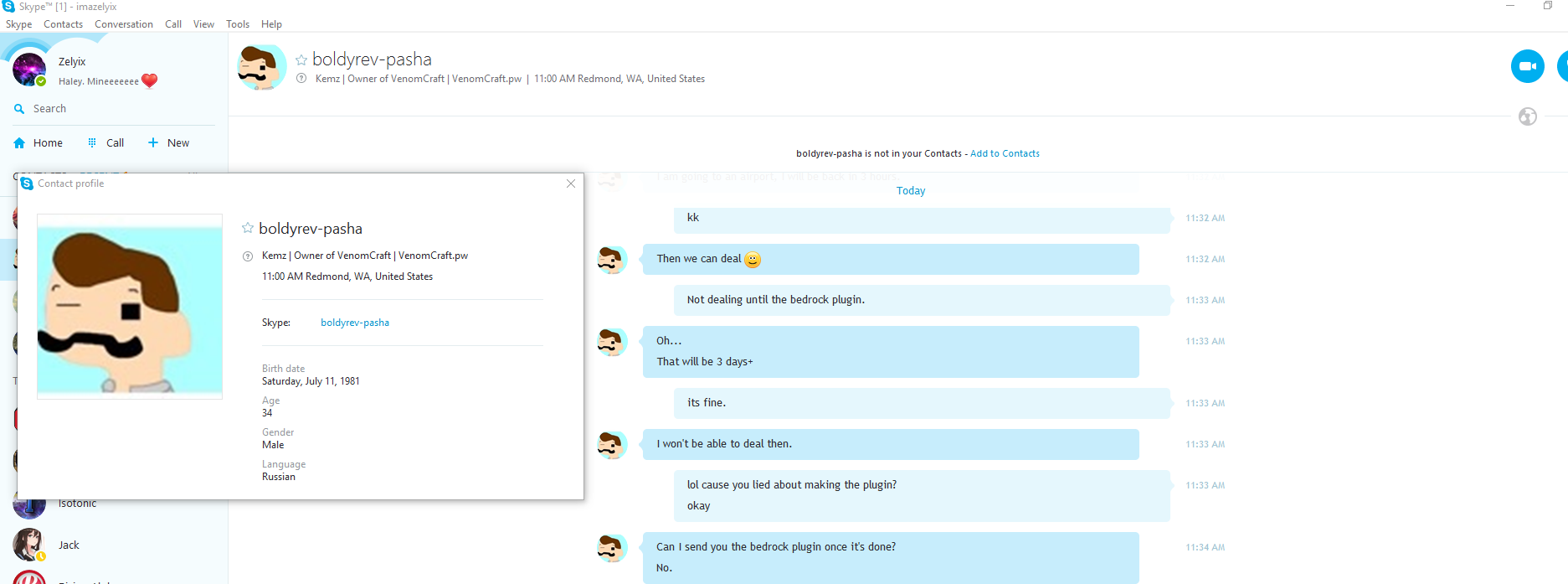Screen dimensions: 1568x584
Task: Open the Tools menu
Action: pyautogui.click(x=238, y=24)
